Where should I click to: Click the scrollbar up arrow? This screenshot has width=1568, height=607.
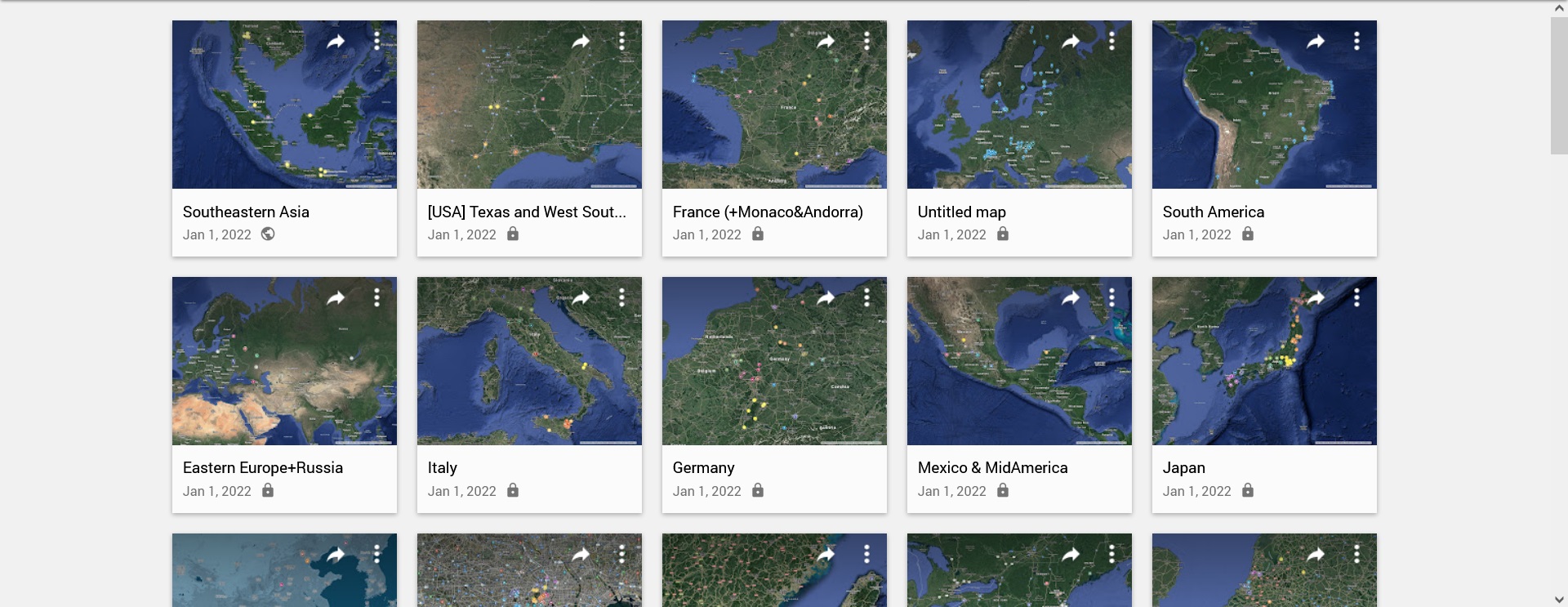(1559, 7)
